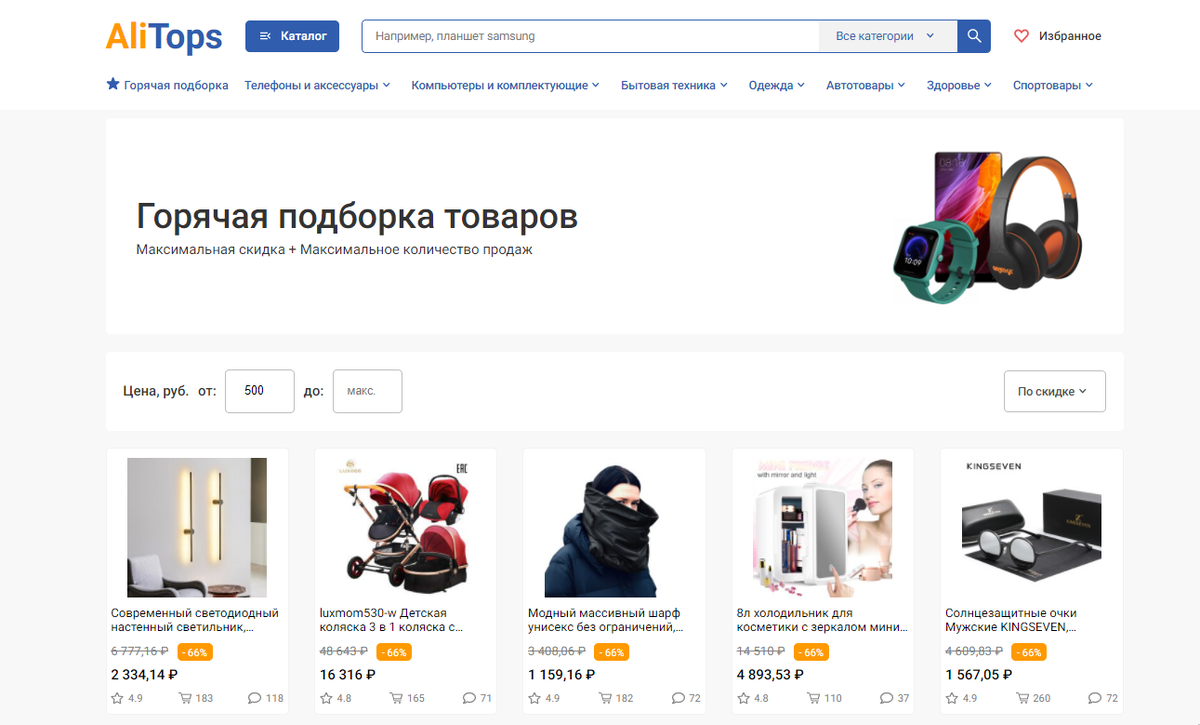Open Солнцезащитные очки Мужские KINGSEVEN title
The height and width of the screenshot is (725, 1200).
tap(1011, 620)
